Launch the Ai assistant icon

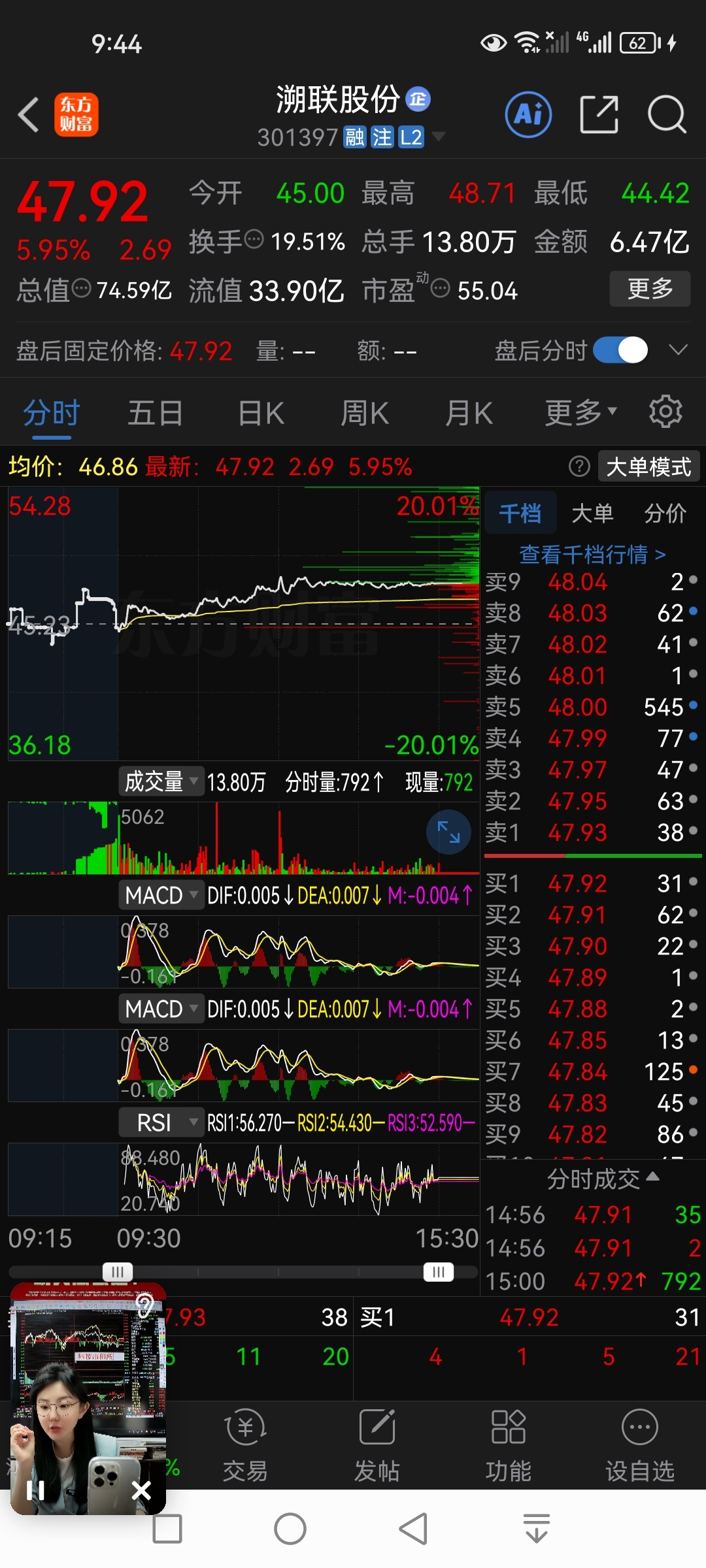click(x=528, y=115)
